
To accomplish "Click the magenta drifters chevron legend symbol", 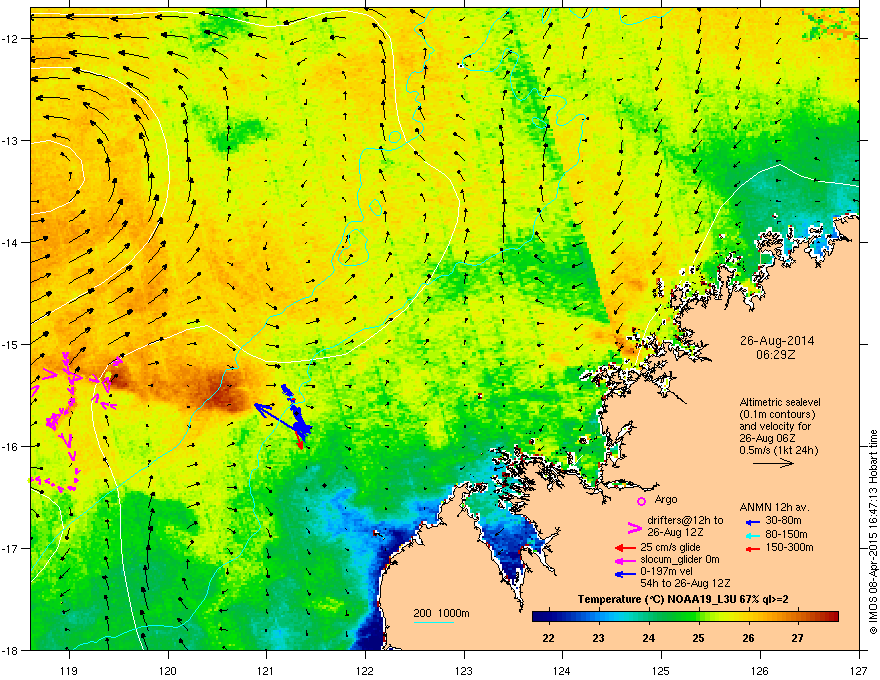I will [634, 527].
